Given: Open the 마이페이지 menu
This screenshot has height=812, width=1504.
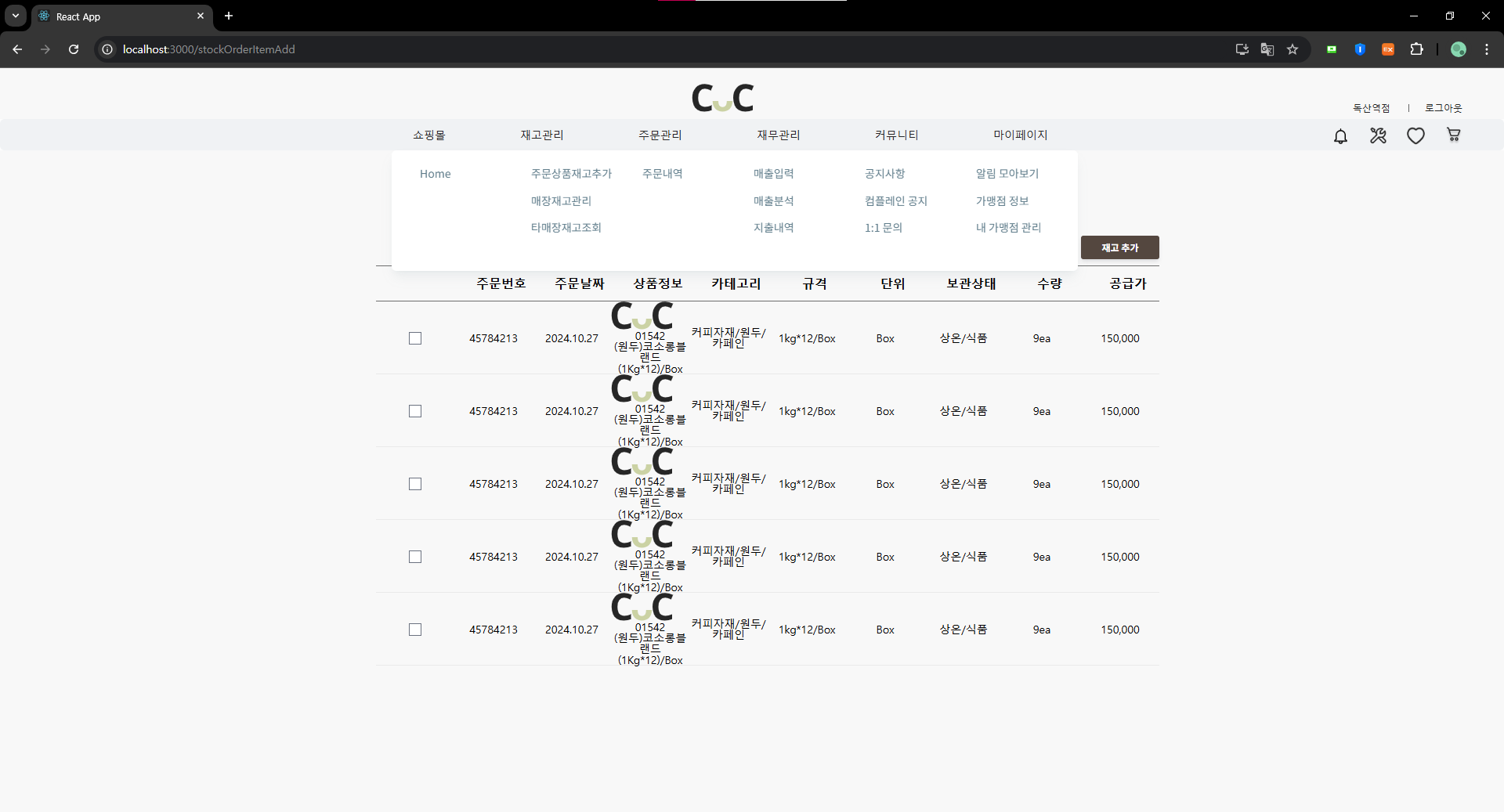Looking at the screenshot, I should click(1021, 135).
